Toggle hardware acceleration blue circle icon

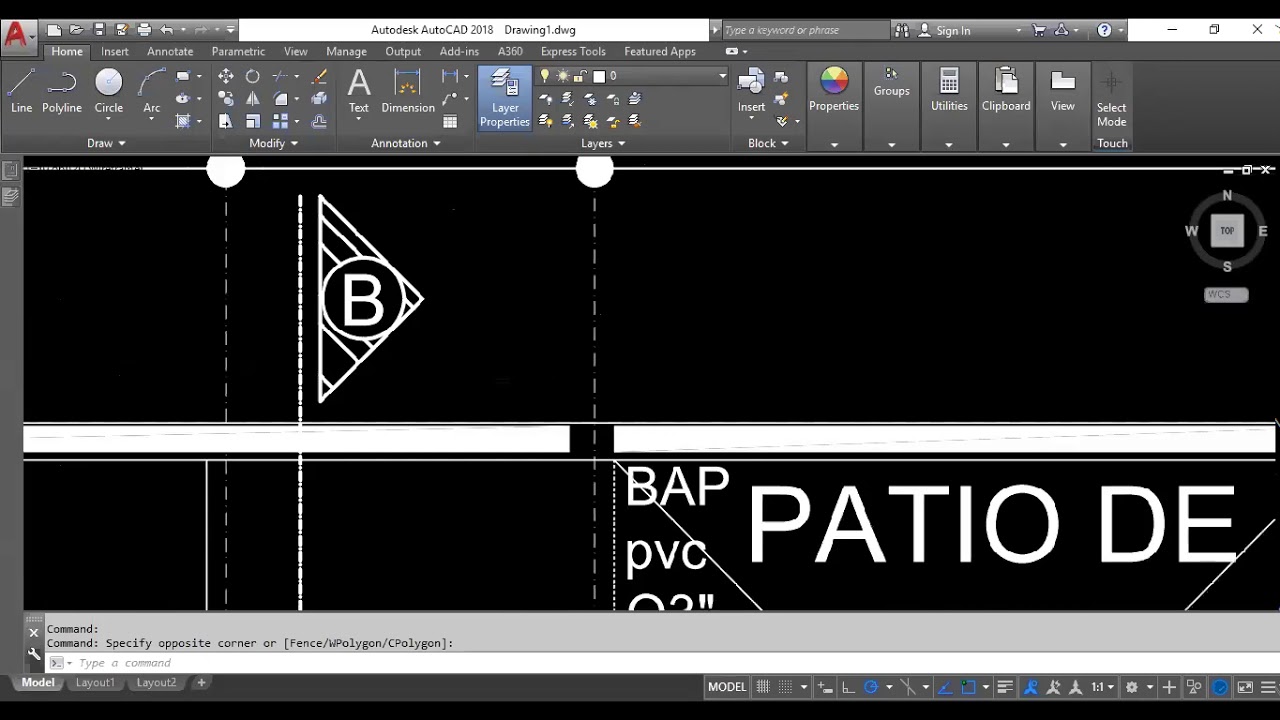(x=1220, y=687)
